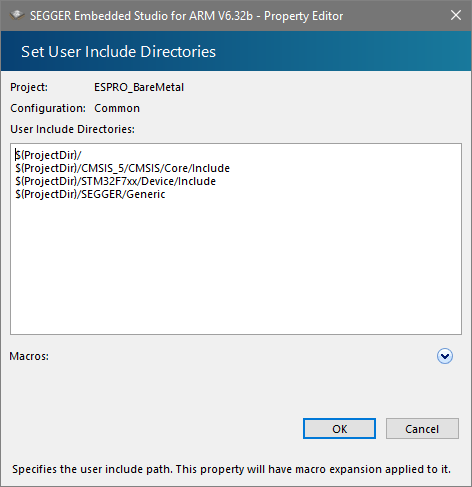
Task: Click the SEGGER application icon in title bar
Action: (x=17, y=15)
